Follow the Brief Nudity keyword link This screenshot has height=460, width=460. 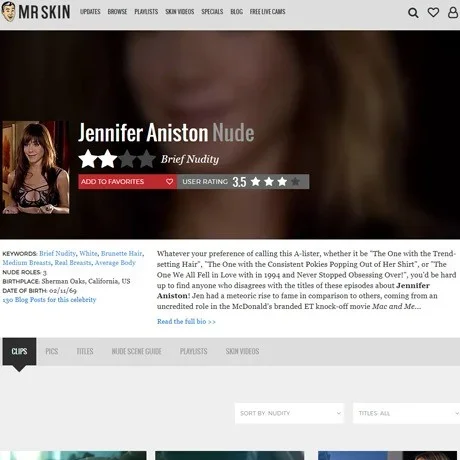[x=57, y=253]
